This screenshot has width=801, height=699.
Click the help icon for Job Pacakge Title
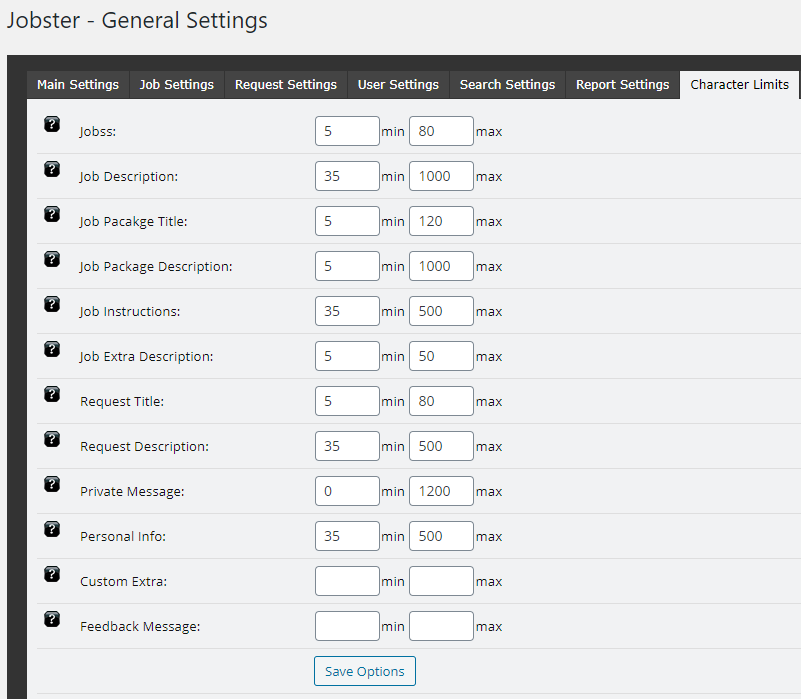(x=52, y=214)
